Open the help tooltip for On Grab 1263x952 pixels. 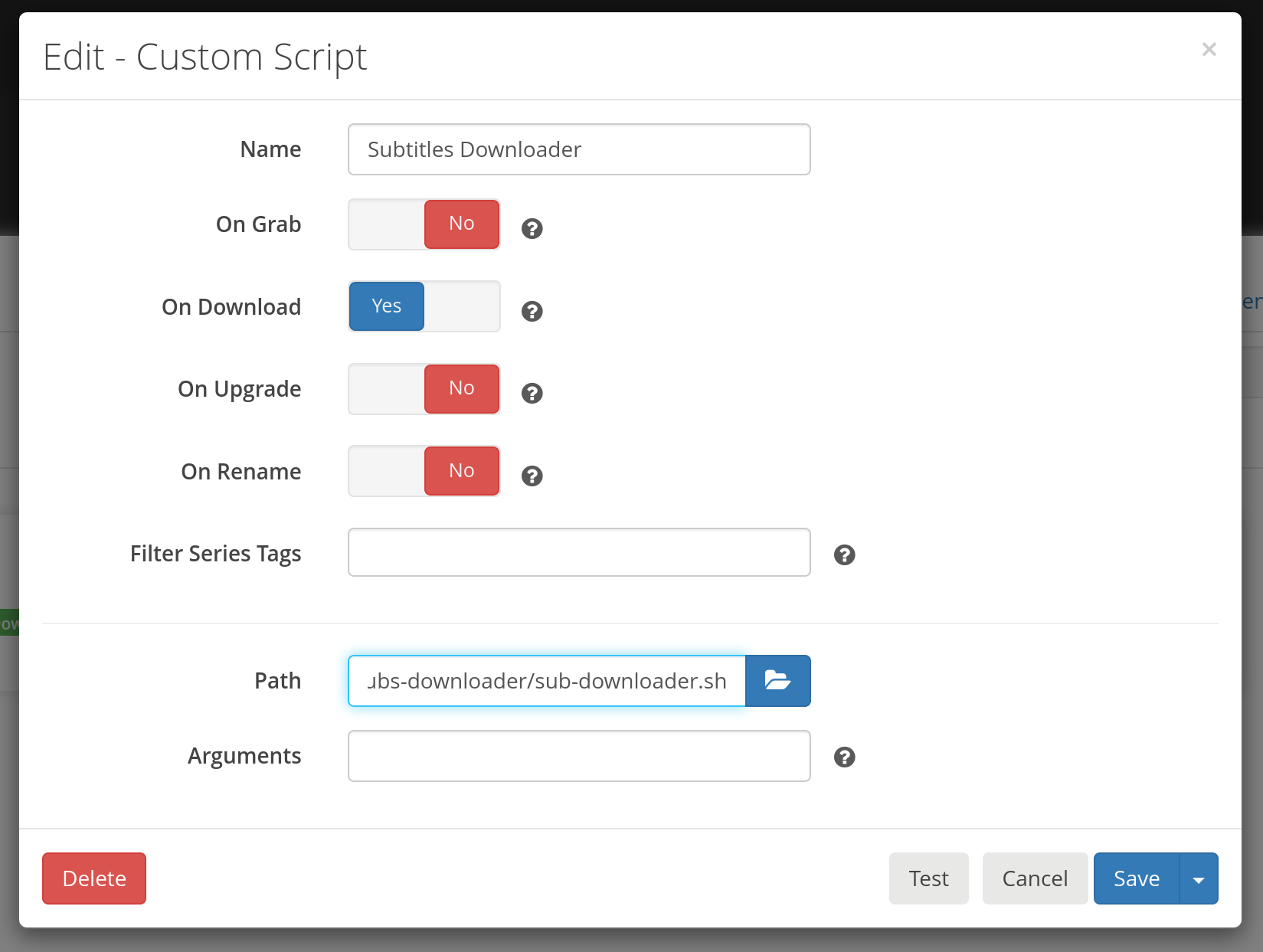pos(532,228)
